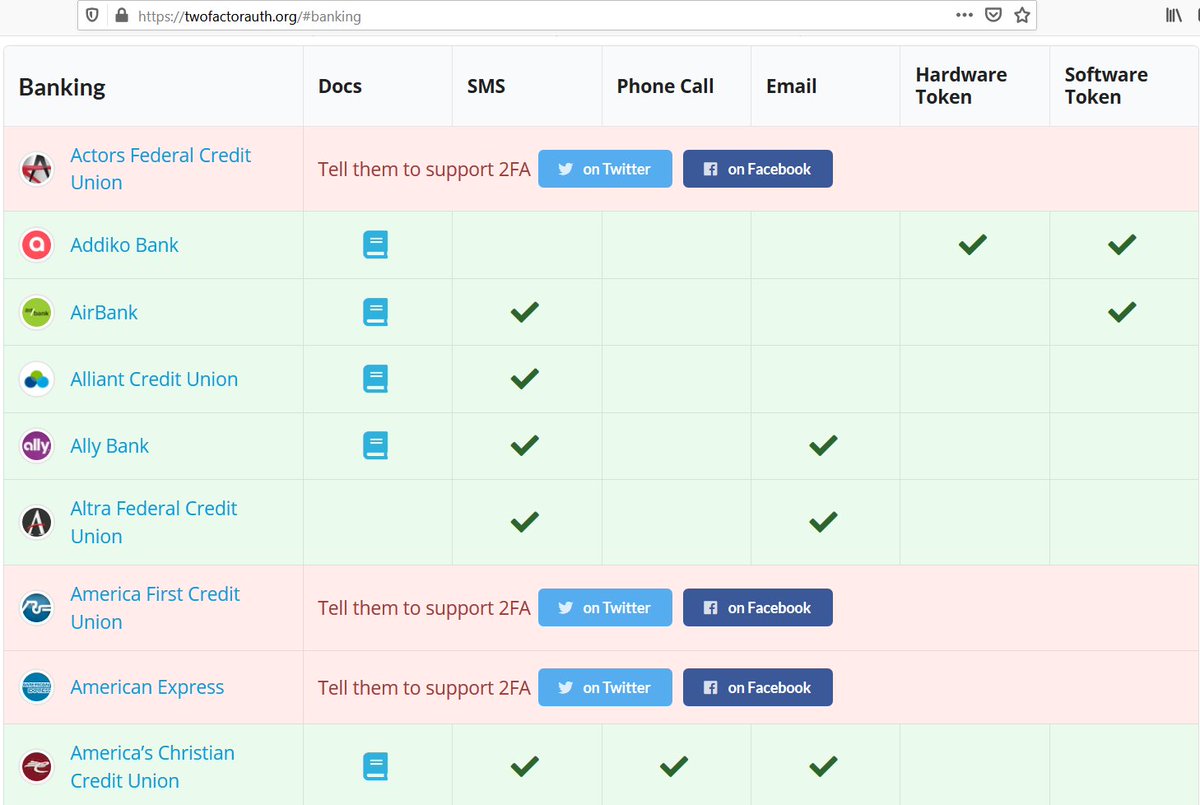Screen dimensions: 1200x805
Task: Bookmark this page with star icon
Action: (1021, 16)
